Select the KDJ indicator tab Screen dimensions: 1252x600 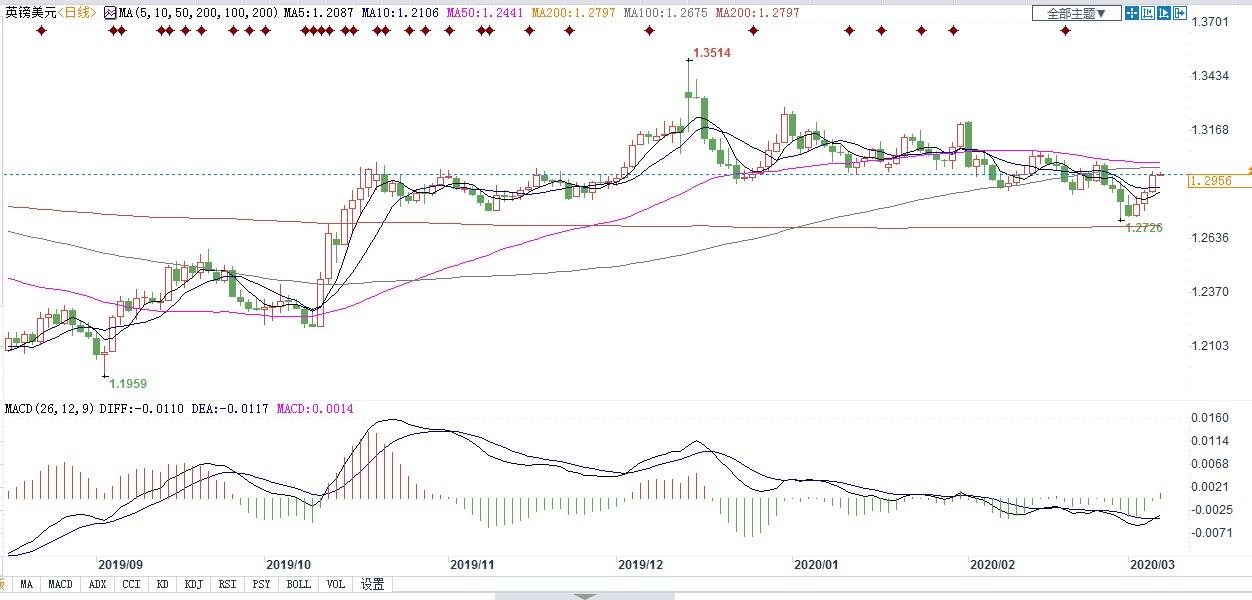click(x=194, y=584)
